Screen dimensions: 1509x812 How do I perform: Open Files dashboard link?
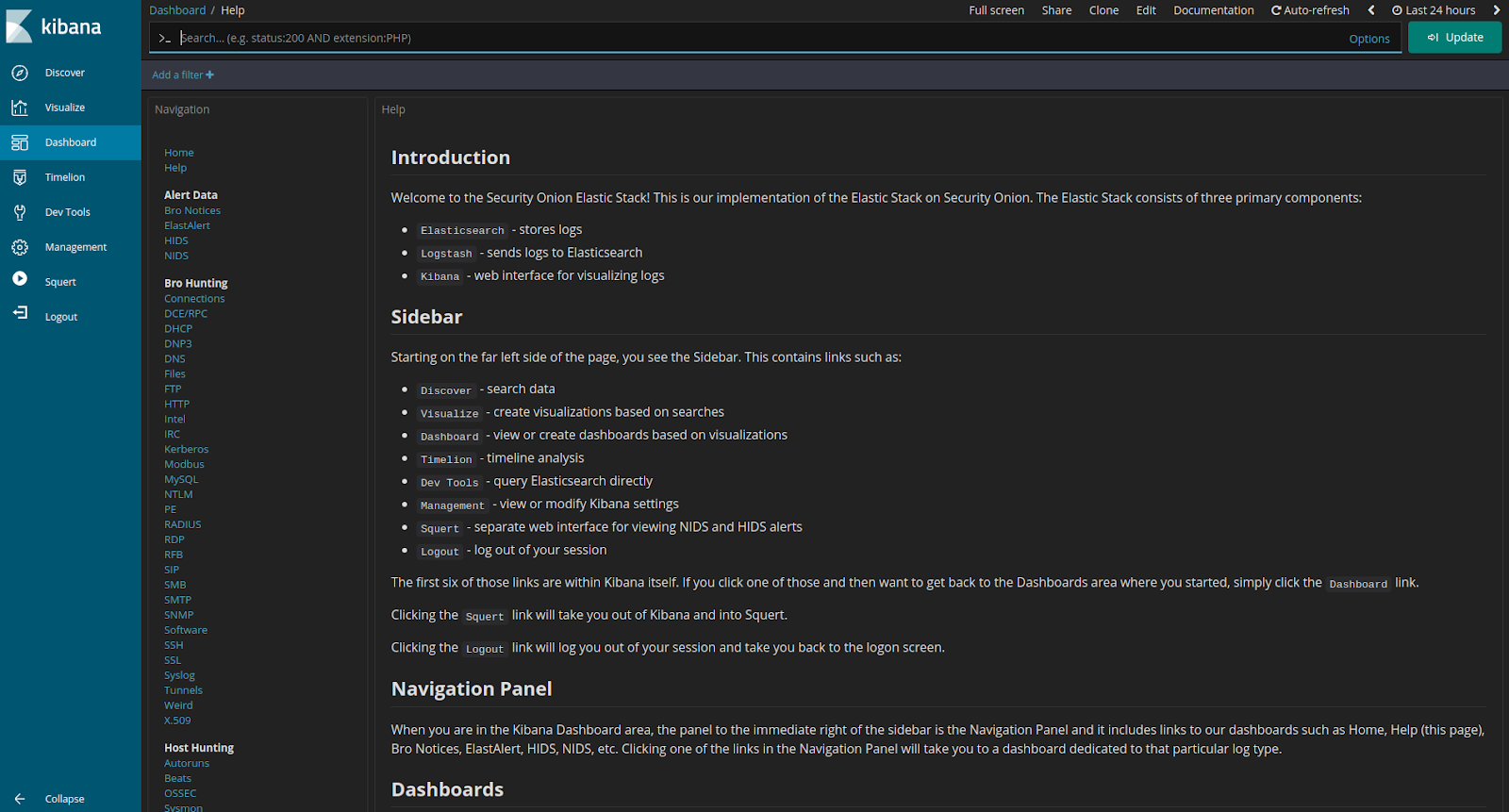(x=174, y=374)
